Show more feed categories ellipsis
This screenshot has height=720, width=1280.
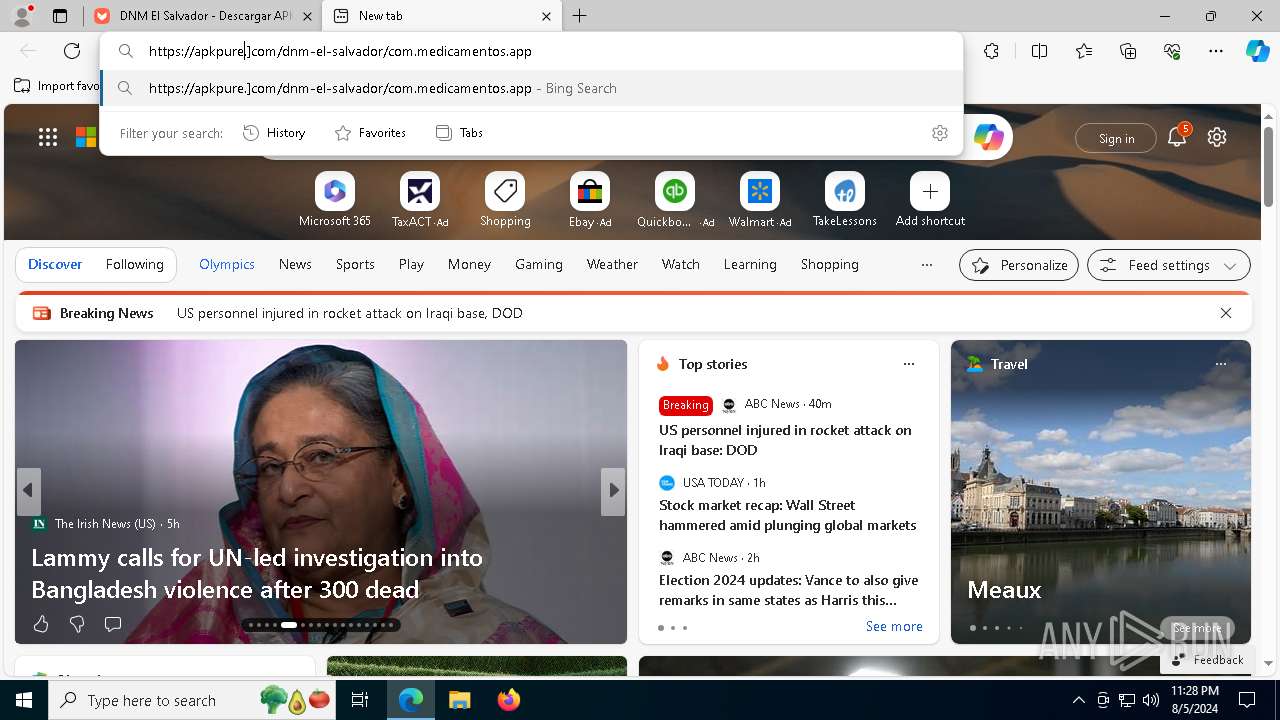(x=926, y=265)
